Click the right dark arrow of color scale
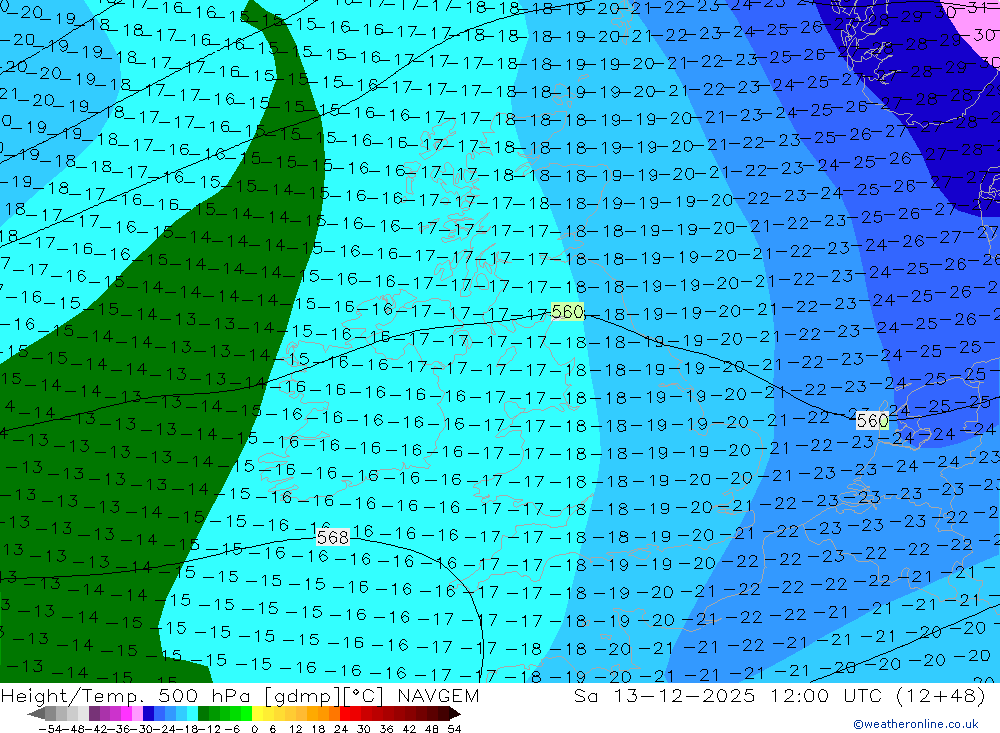The width and height of the screenshot is (1000, 733). 453,714
